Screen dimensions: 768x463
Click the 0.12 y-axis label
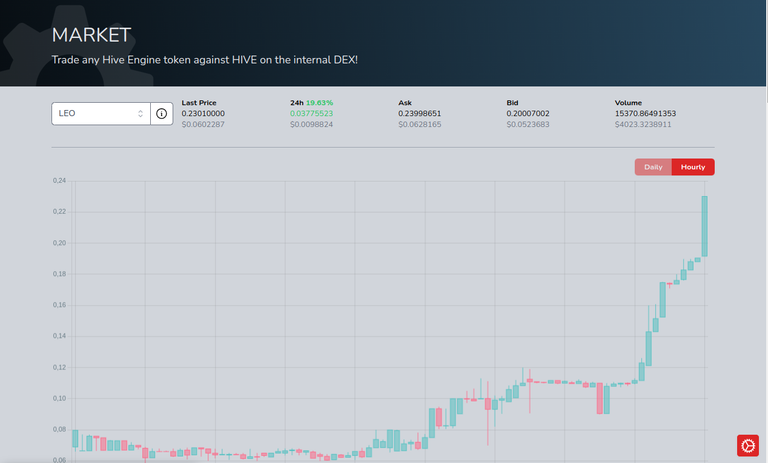tap(59, 367)
